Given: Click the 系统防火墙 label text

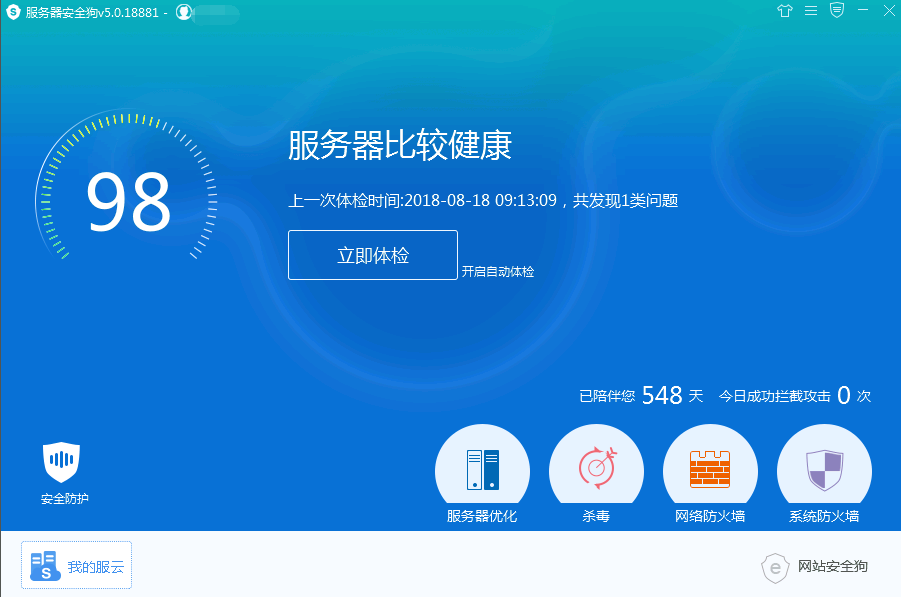Looking at the screenshot, I should (824, 516).
